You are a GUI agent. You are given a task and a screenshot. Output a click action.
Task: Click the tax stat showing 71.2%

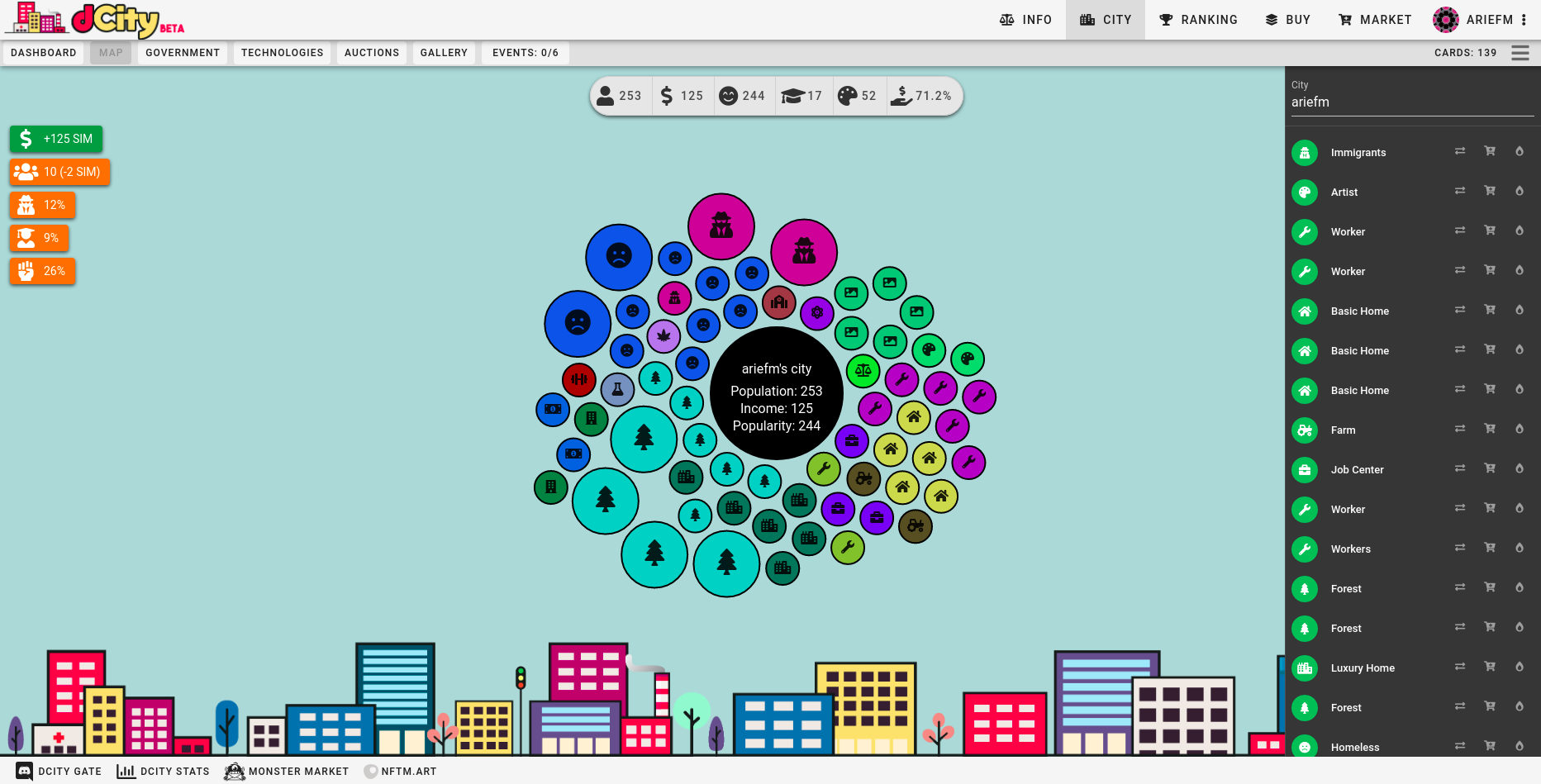click(922, 96)
